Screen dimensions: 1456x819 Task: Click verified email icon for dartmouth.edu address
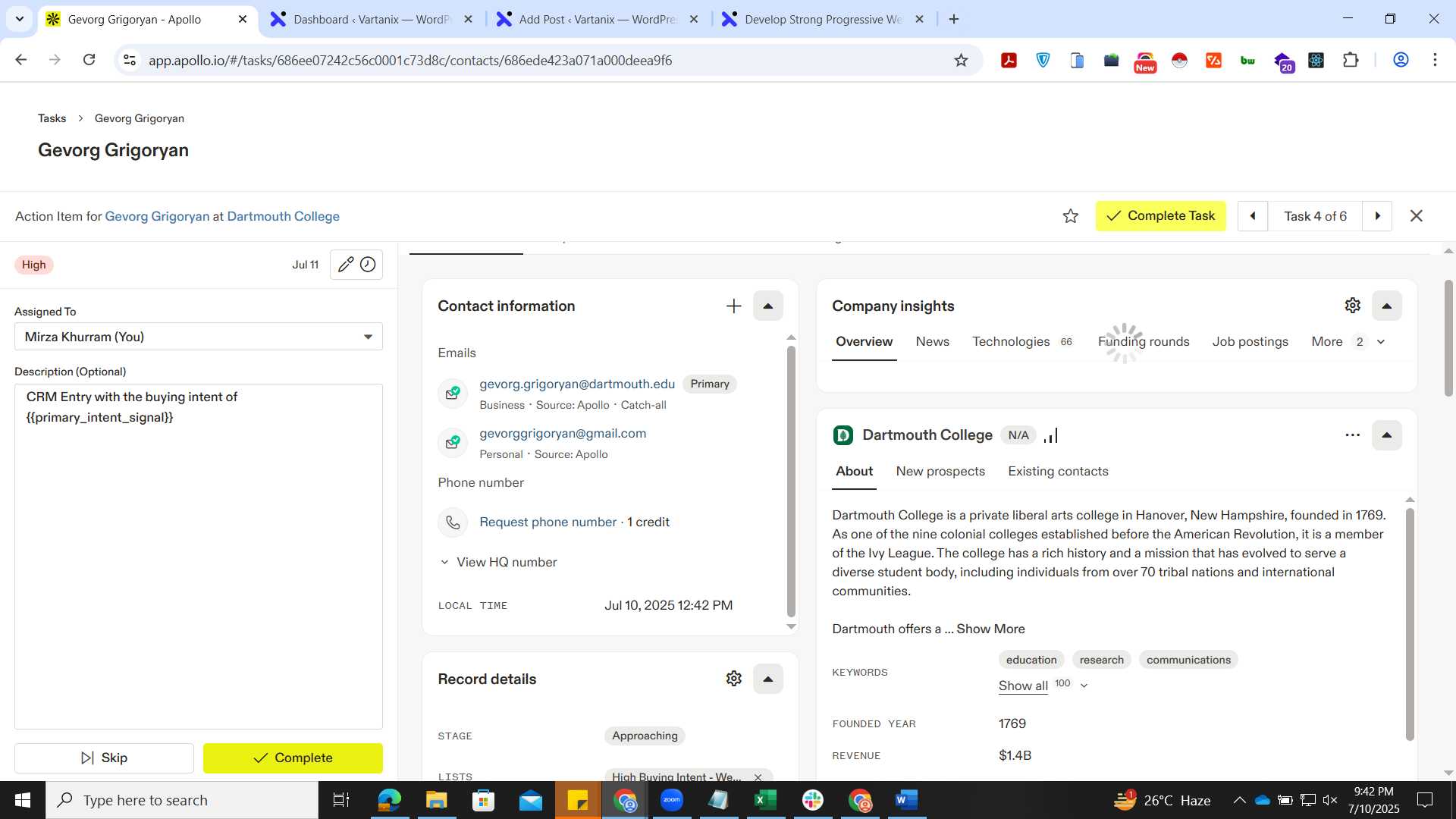coord(453,394)
